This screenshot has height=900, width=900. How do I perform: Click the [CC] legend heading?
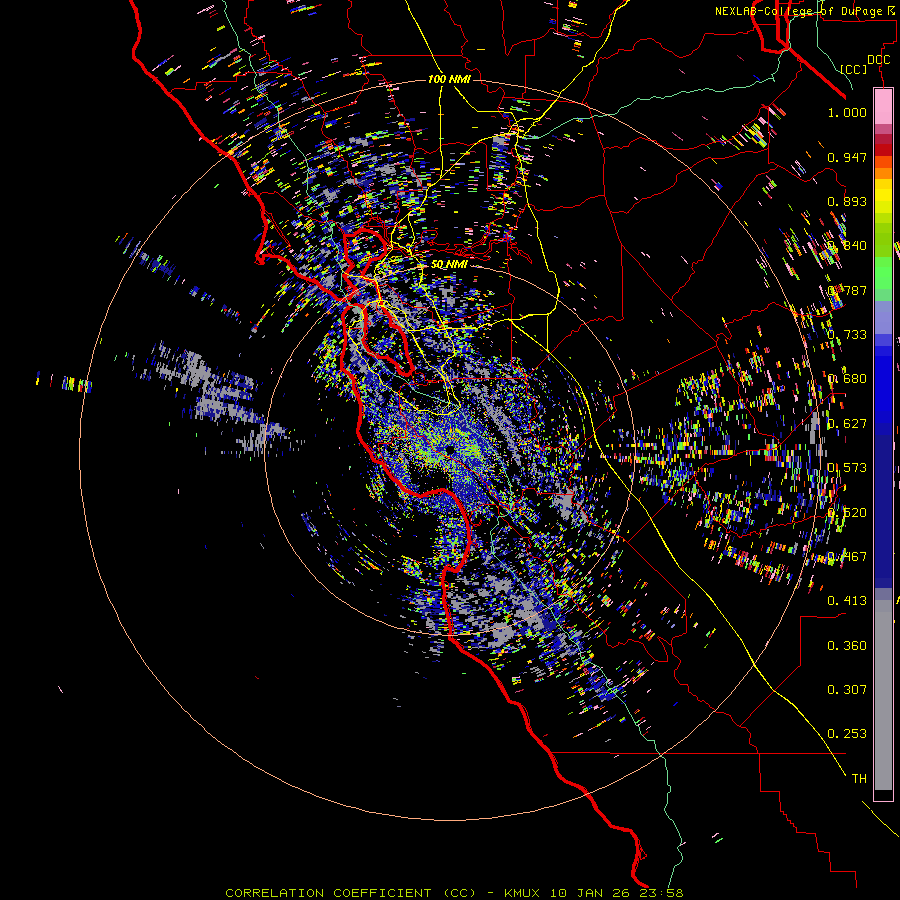854,69
